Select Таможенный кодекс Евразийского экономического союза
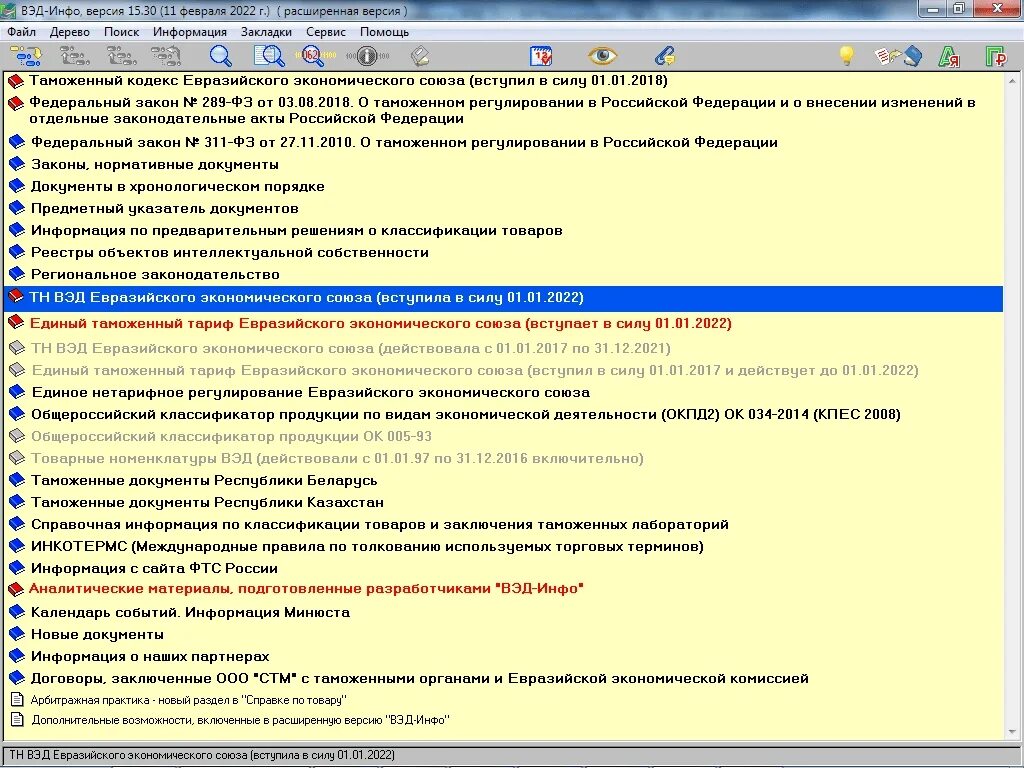The image size is (1024, 768). (x=348, y=81)
